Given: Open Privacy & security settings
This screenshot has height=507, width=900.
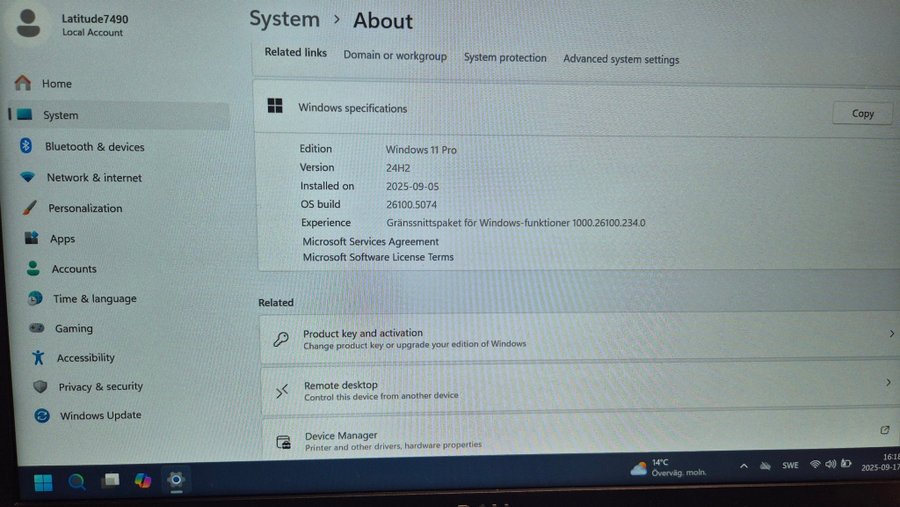Looking at the screenshot, I should 100,387.
